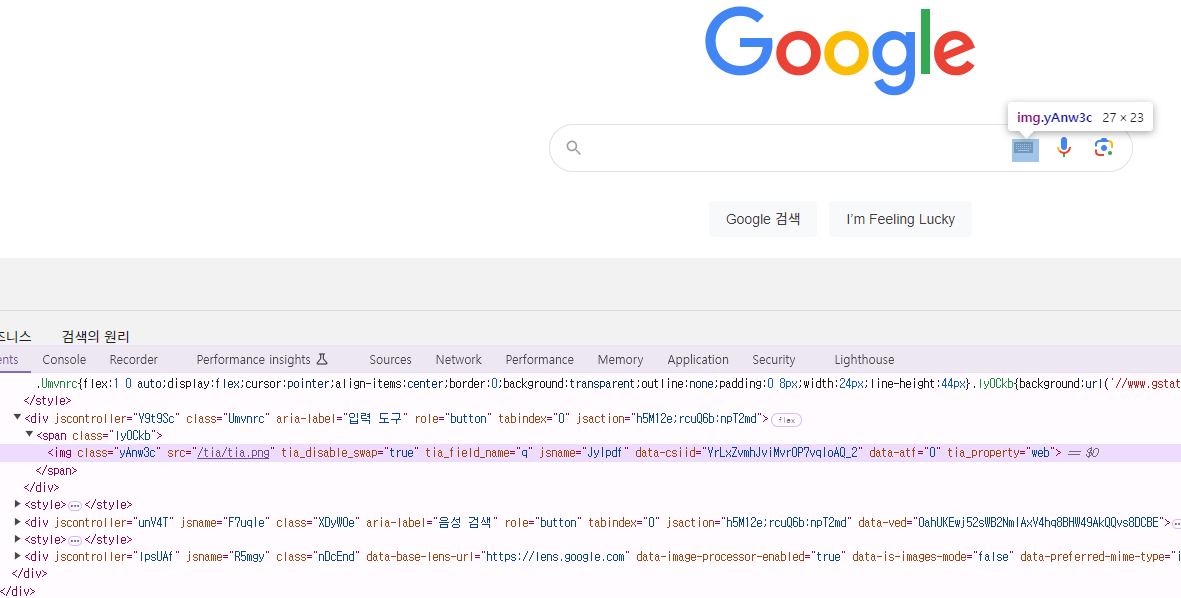This screenshot has width=1181, height=598.
Task: Select the closing </span> tag line
Action: tap(56, 471)
